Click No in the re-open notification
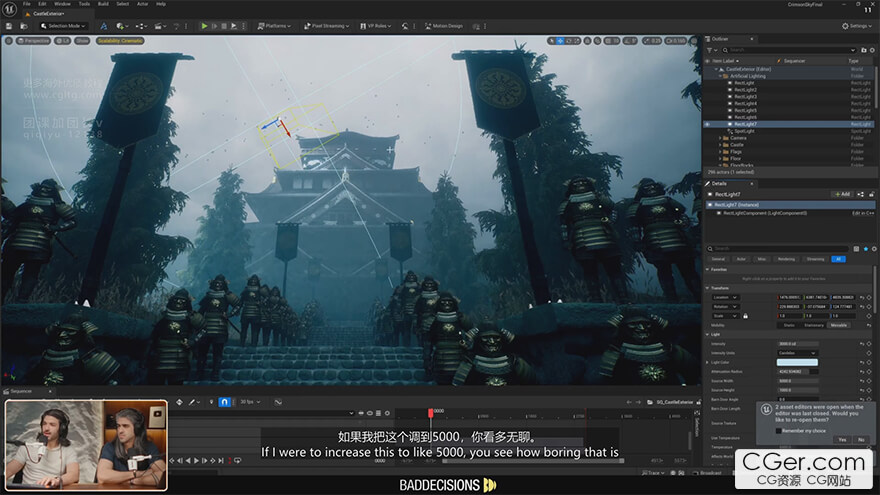 tap(861, 439)
